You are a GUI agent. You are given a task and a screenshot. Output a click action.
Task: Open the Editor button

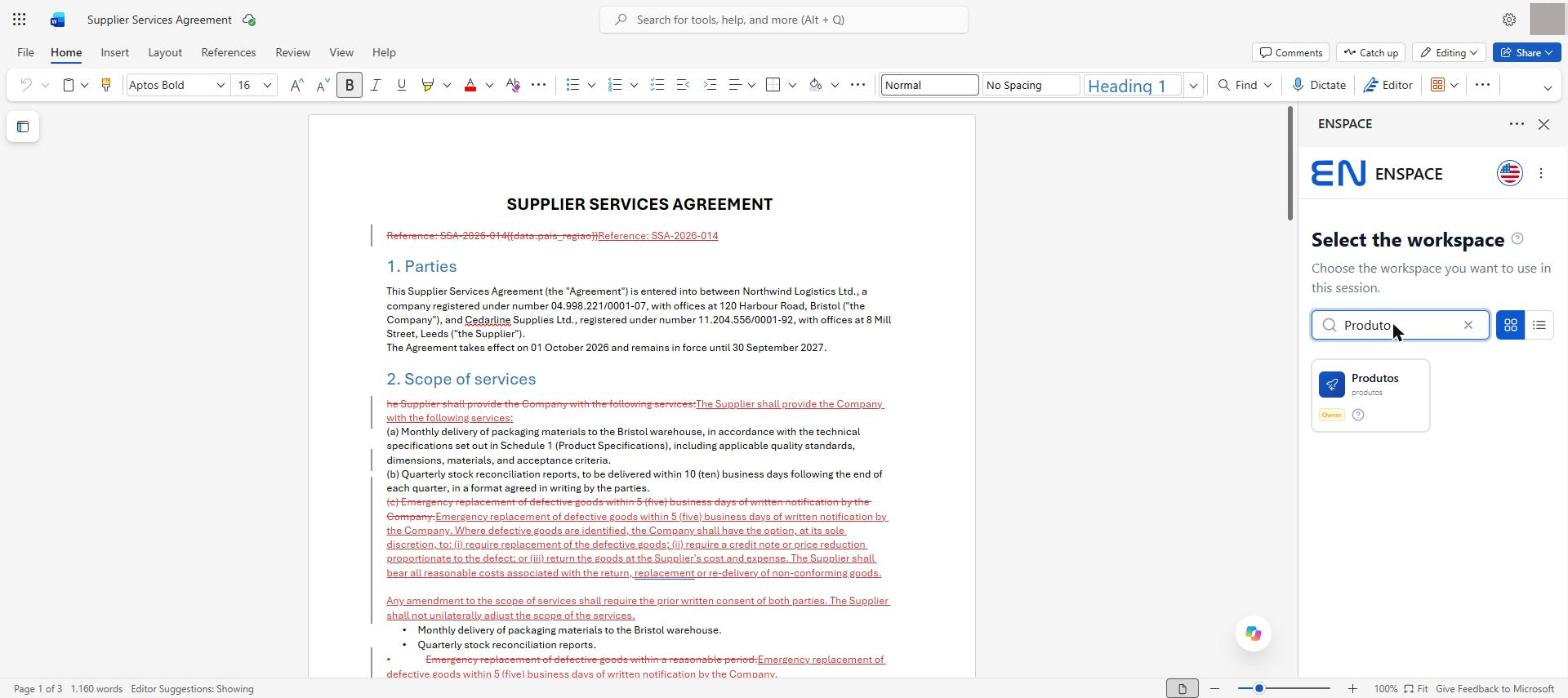point(1388,85)
